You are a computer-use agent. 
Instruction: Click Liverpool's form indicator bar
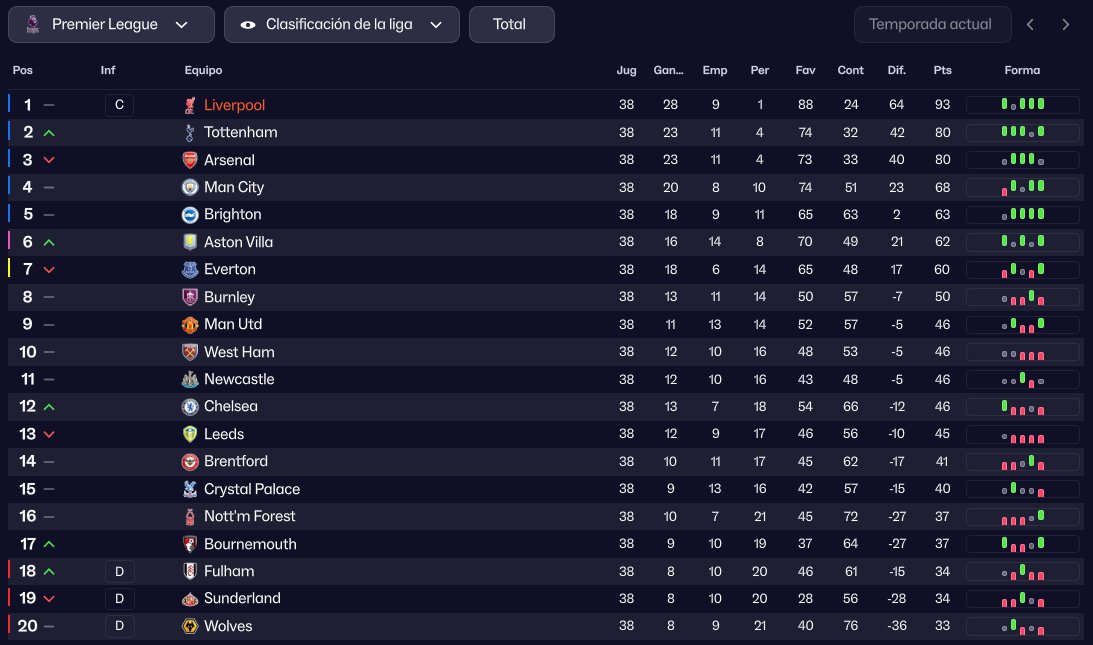1022,105
